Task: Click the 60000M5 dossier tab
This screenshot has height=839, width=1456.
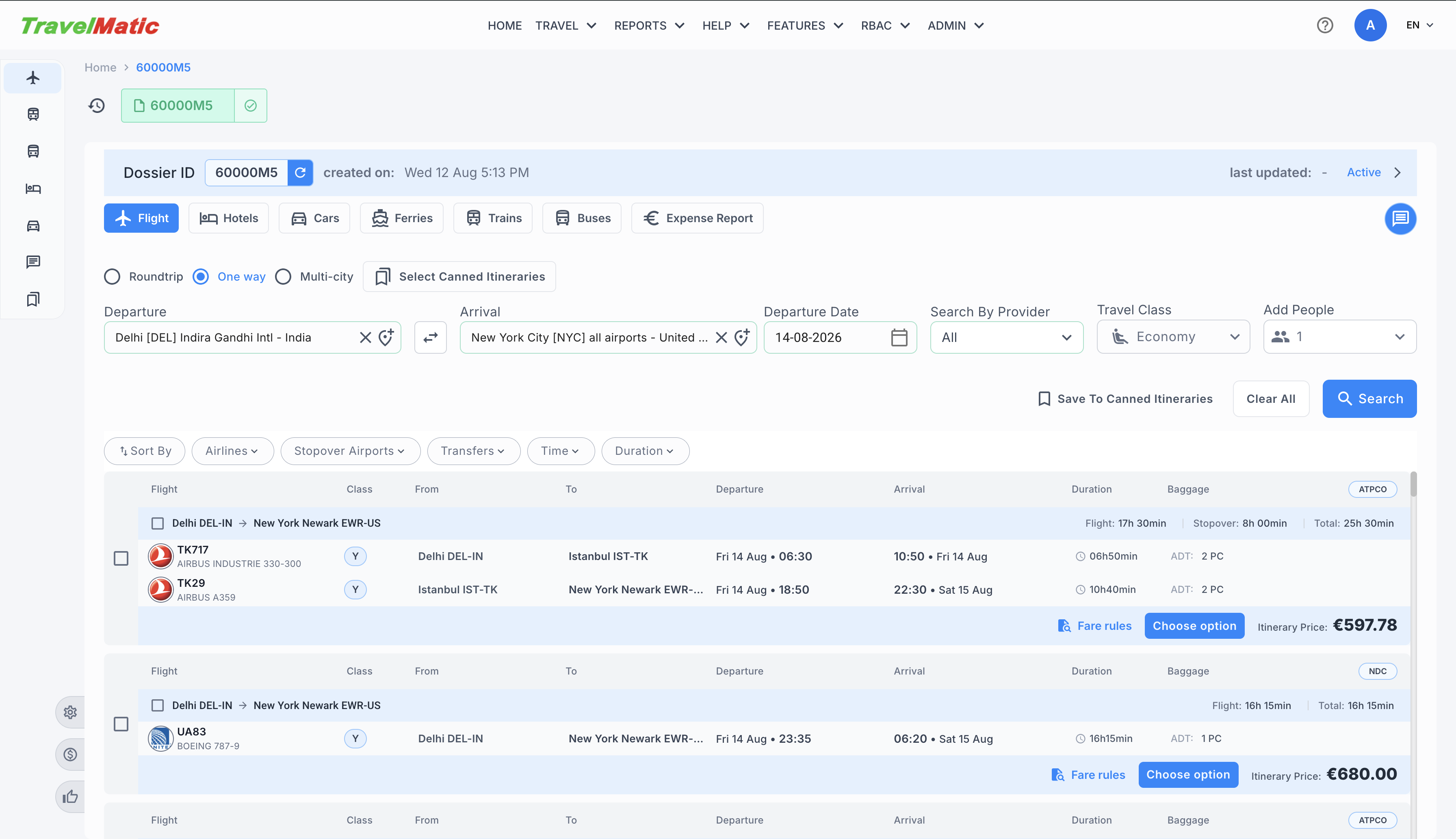Action: coord(178,106)
